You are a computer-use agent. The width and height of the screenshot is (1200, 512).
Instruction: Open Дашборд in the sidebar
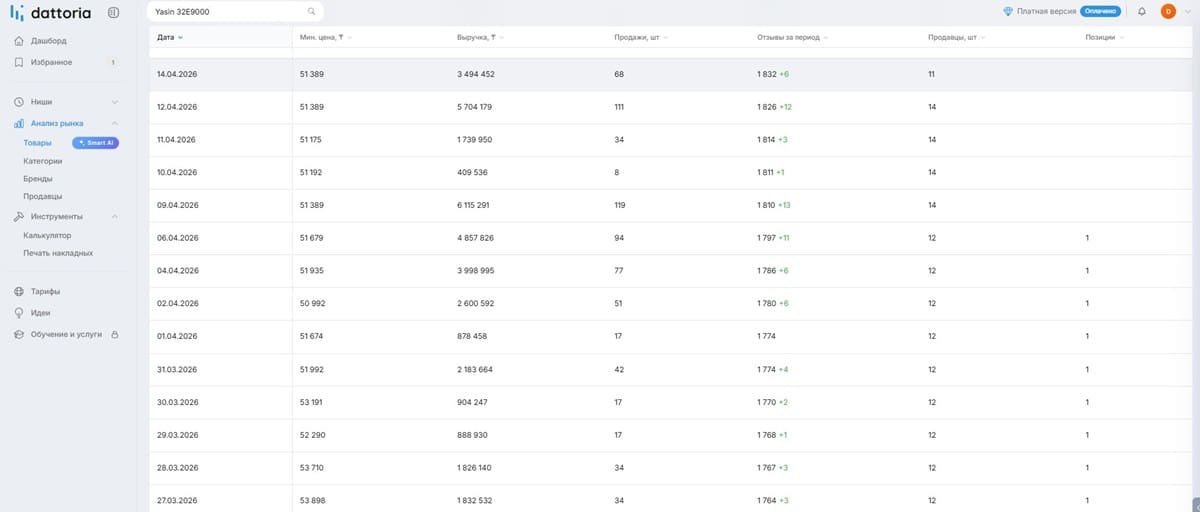(49, 41)
